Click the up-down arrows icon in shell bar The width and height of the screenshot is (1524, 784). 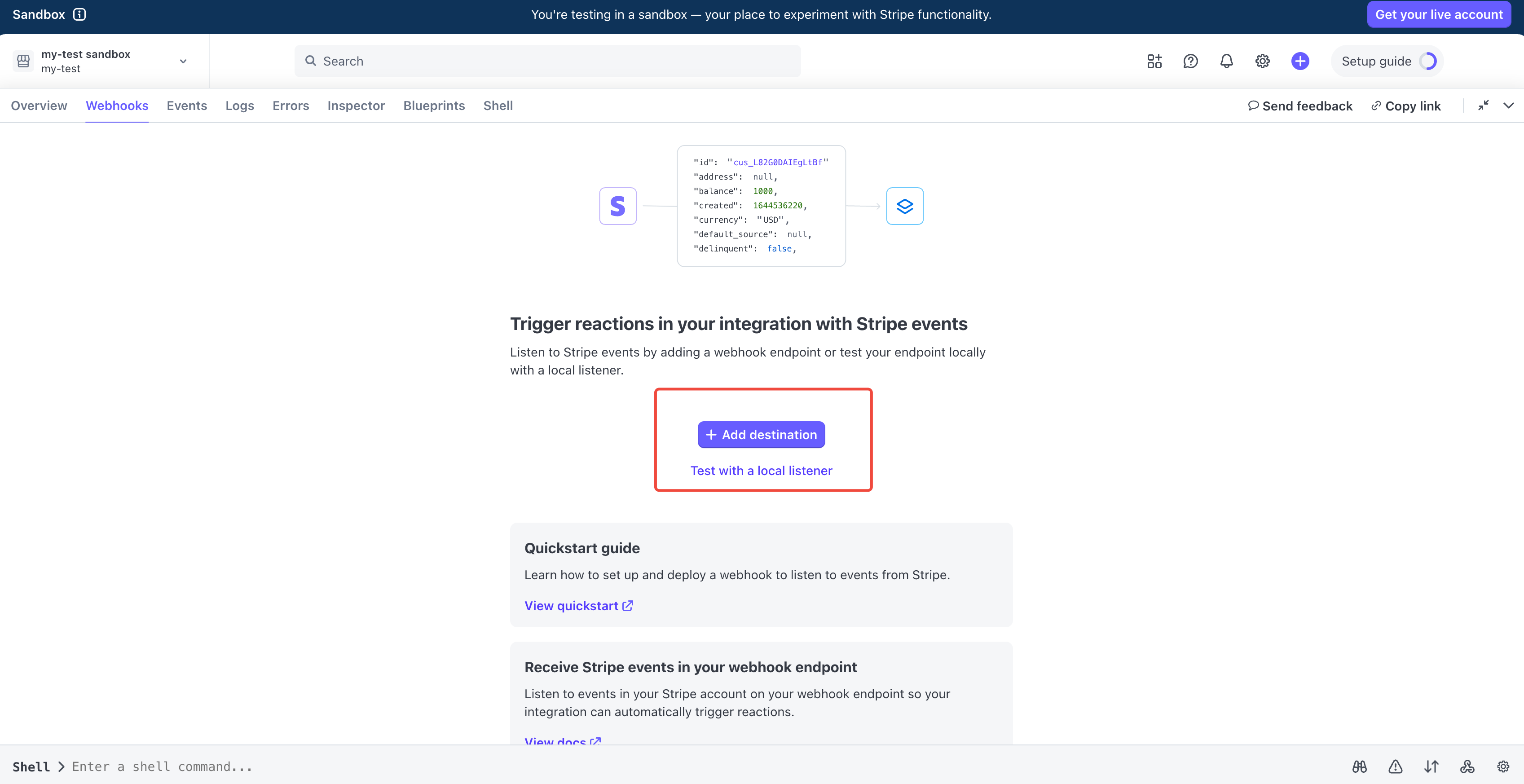tap(1431, 767)
